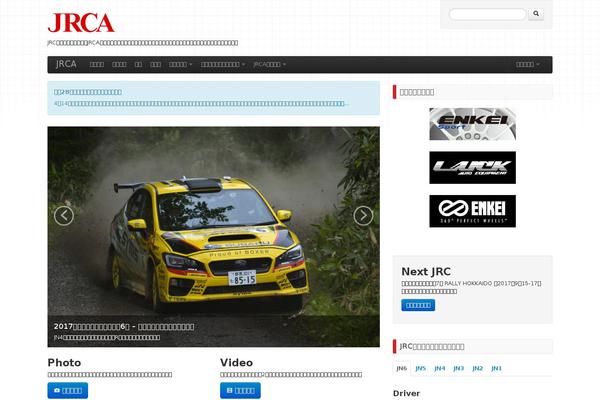The height and width of the screenshot is (400, 600).
Task: Advance to the next carousel slide
Action: [363, 216]
